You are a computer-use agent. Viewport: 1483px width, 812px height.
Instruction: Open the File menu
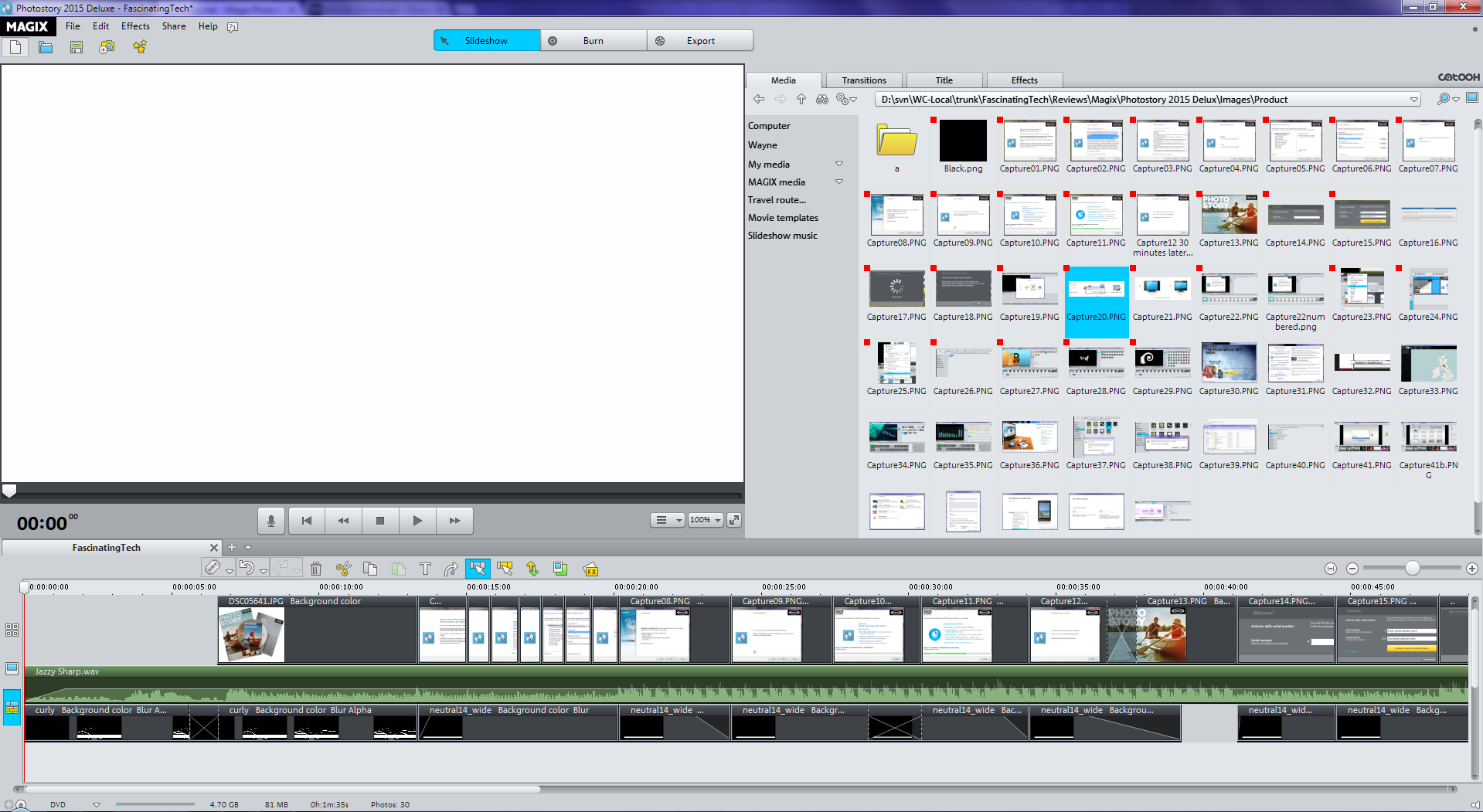point(73,25)
